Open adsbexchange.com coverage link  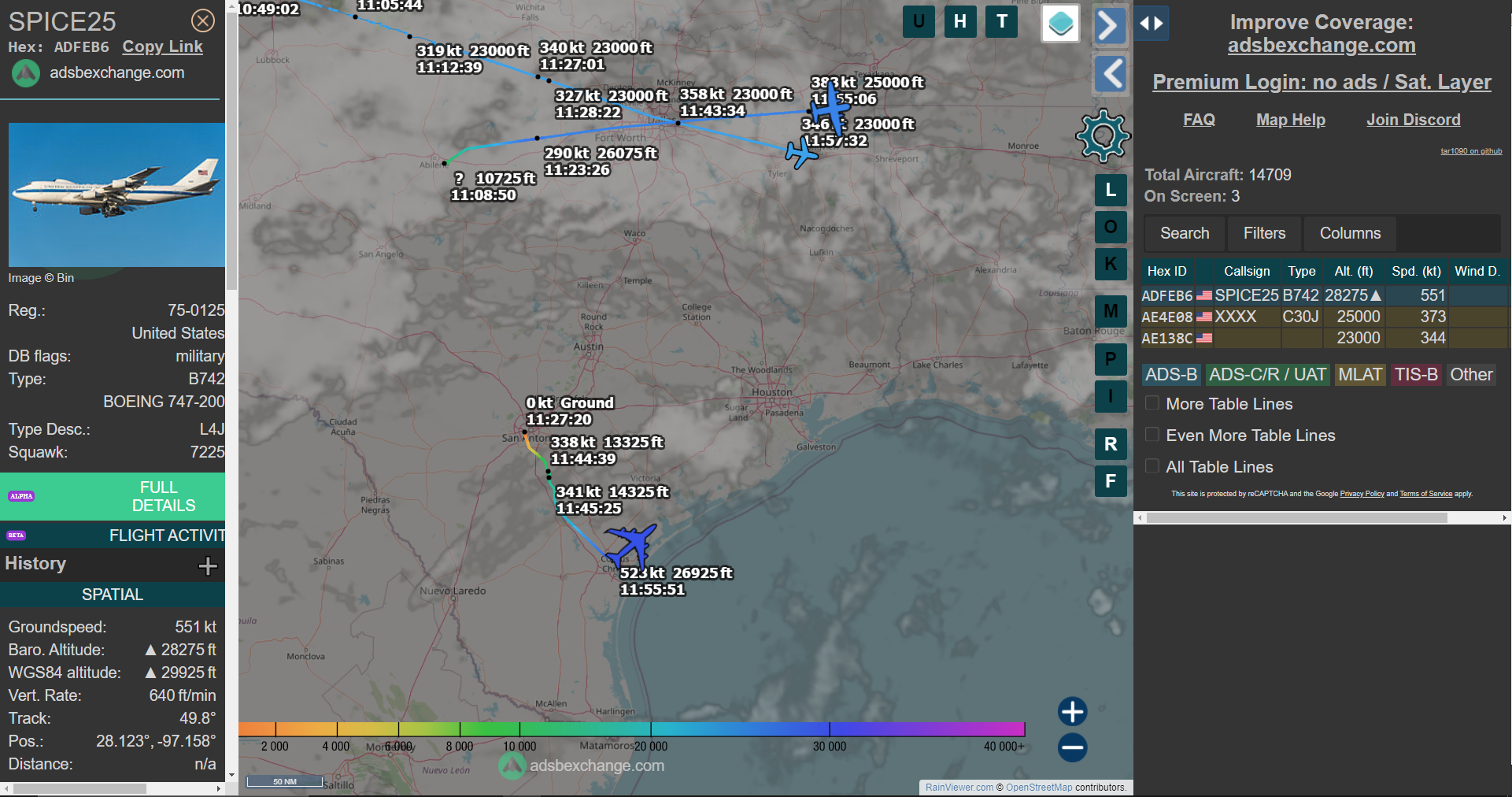tap(1322, 46)
